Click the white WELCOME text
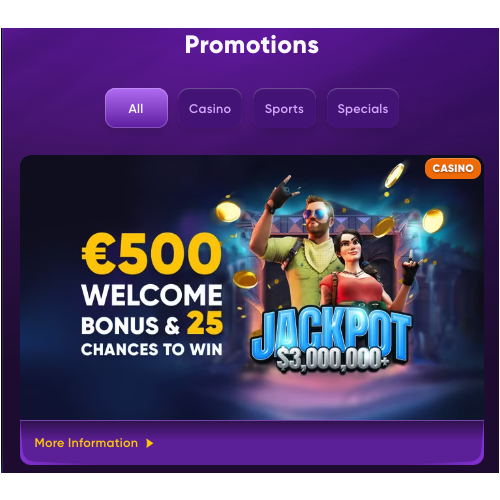This screenshot has height=500, width=500. click(152, 295)
